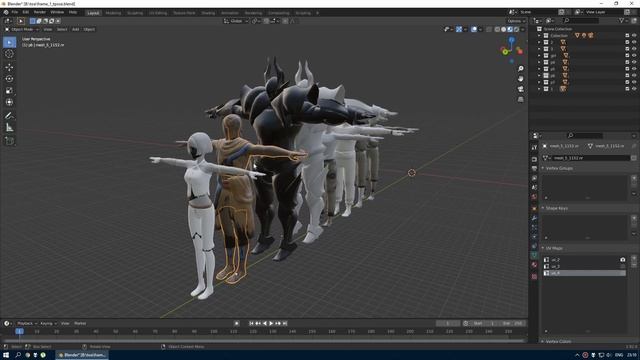Select the Cursor tool
Viewport: 640px width, 360px height.
(x=9, y=54)
